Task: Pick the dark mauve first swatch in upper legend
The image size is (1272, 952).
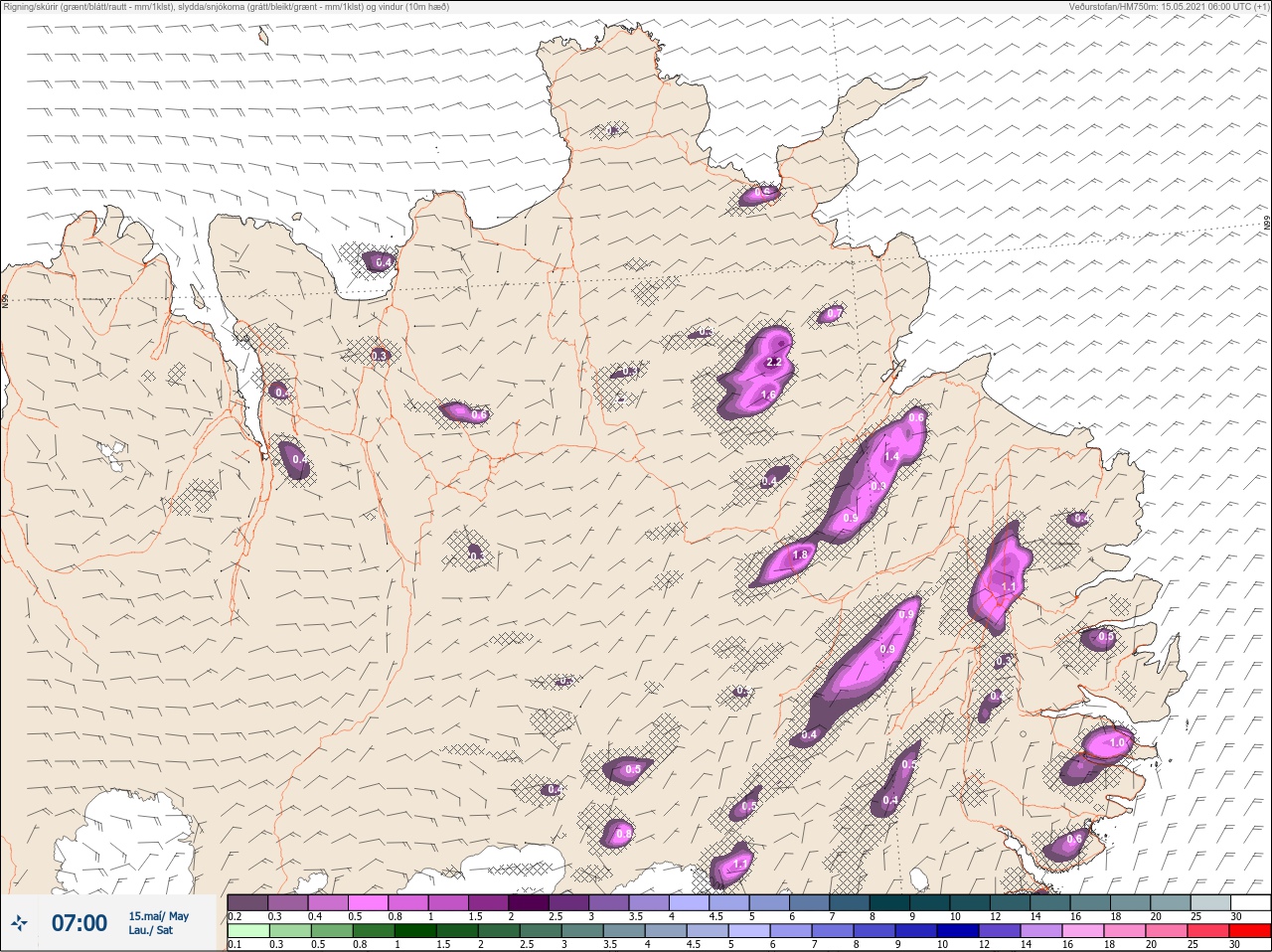Action: [247, 902]
